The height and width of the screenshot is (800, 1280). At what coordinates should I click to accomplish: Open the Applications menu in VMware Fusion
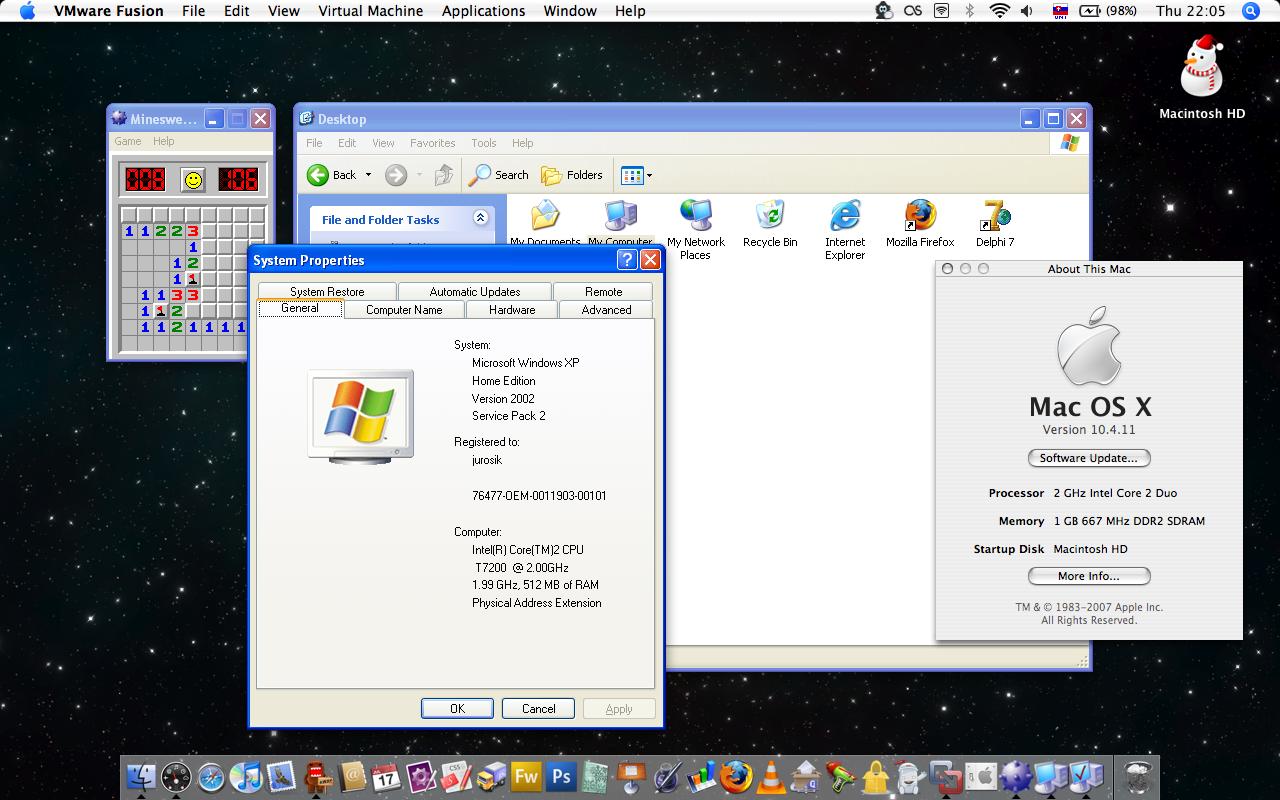click(x=483, y=11)
